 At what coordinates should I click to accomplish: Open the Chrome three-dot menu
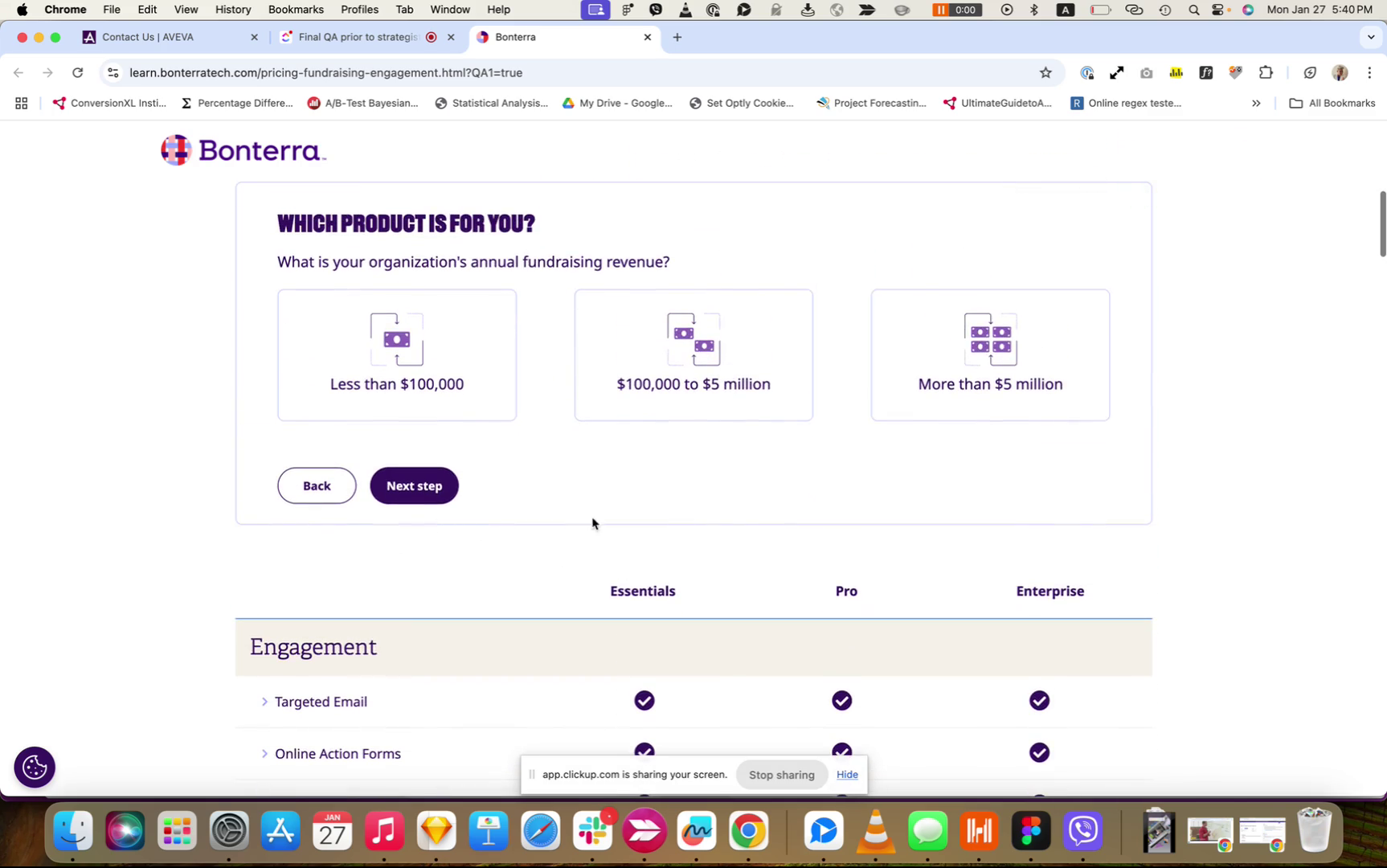click(1370, 72)
